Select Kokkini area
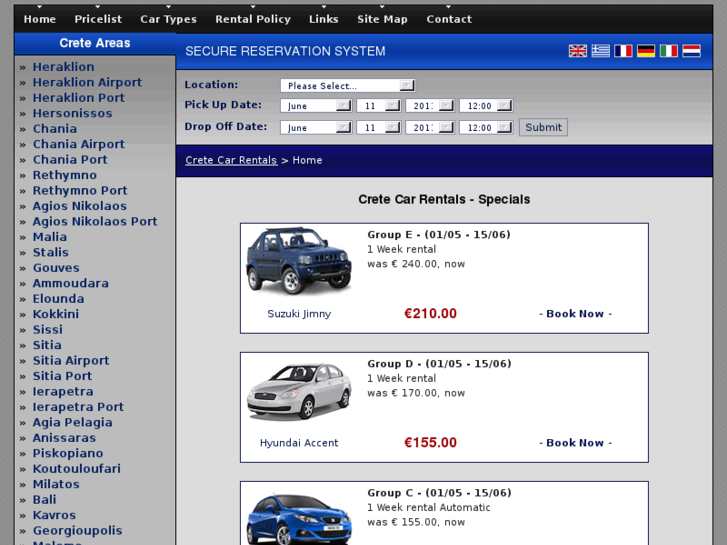Image resolution: width=727 pixels, height=545 pixels. pyautogui.click(x=56, y=314)
